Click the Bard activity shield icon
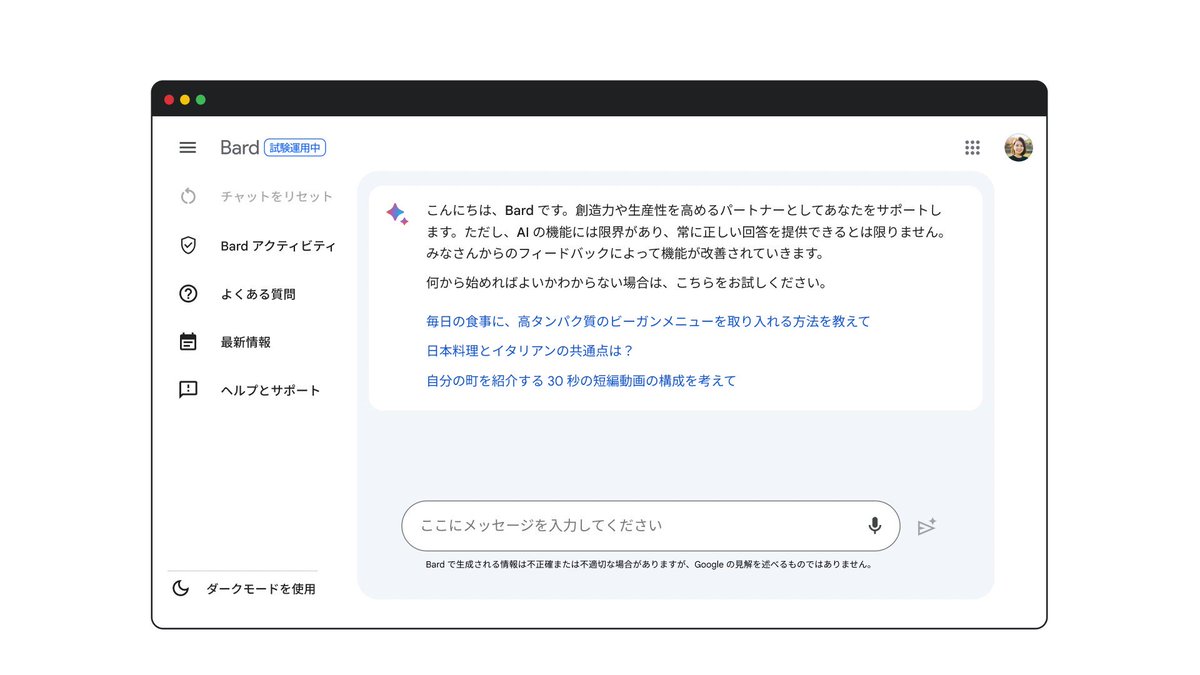 click(x=188, y=245)
